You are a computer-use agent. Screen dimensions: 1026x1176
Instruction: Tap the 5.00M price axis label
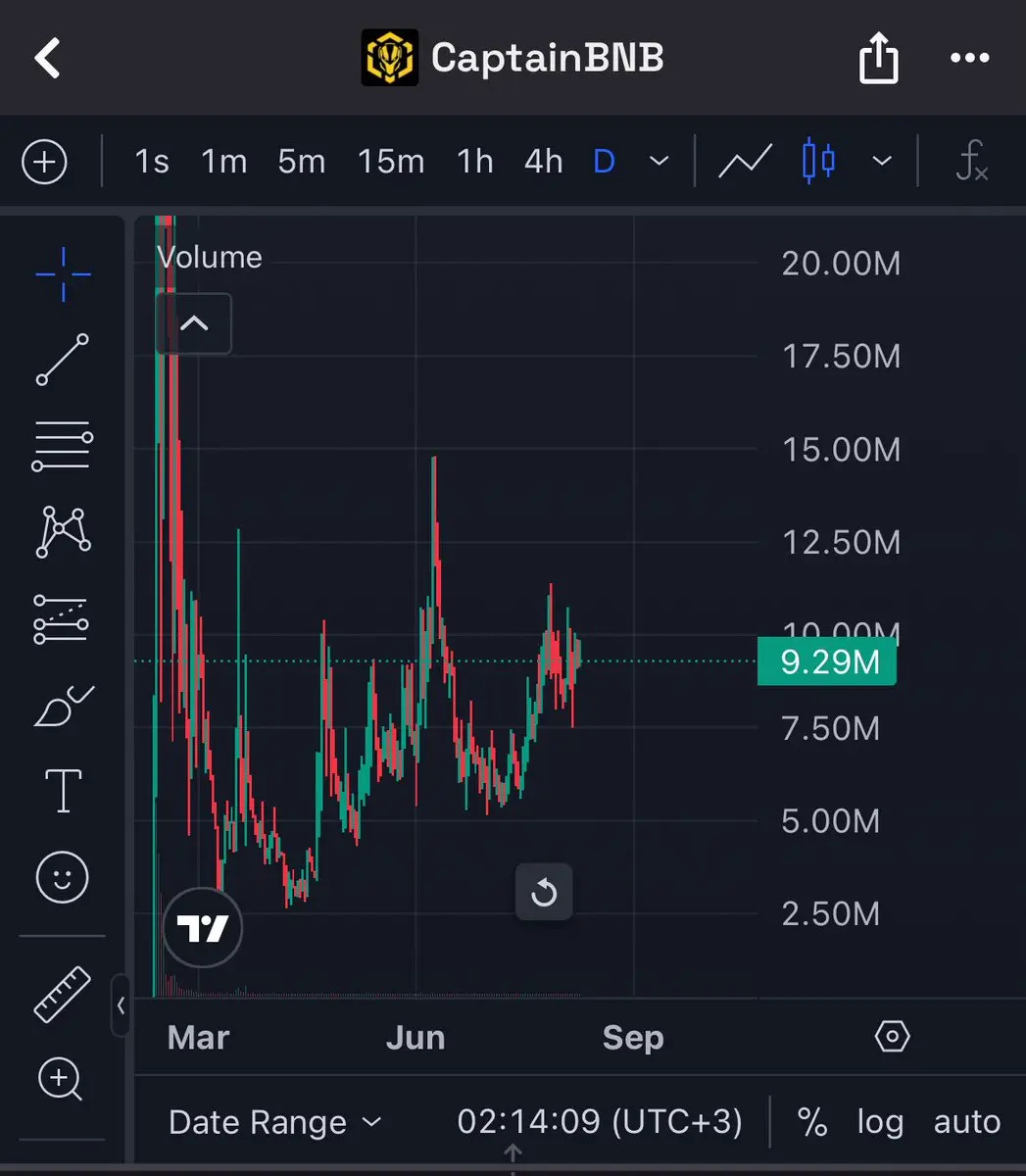click(831, 821)
